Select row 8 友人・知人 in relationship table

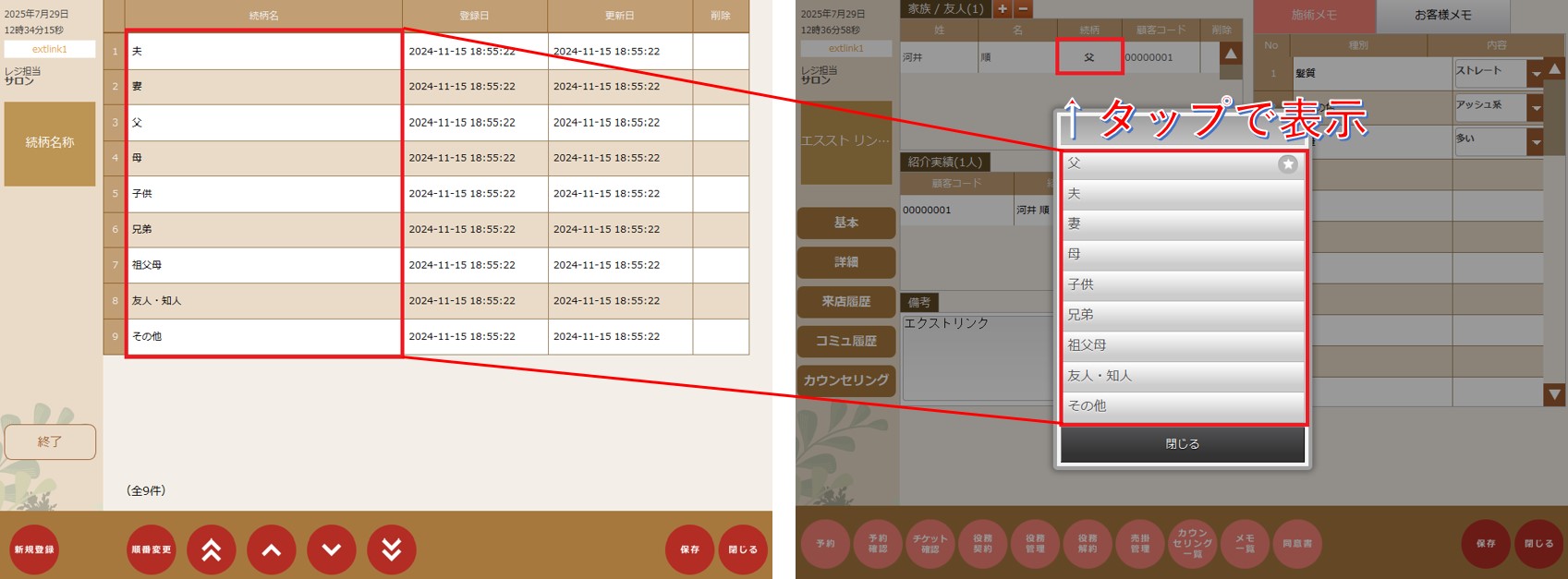[x=426, y=301]
